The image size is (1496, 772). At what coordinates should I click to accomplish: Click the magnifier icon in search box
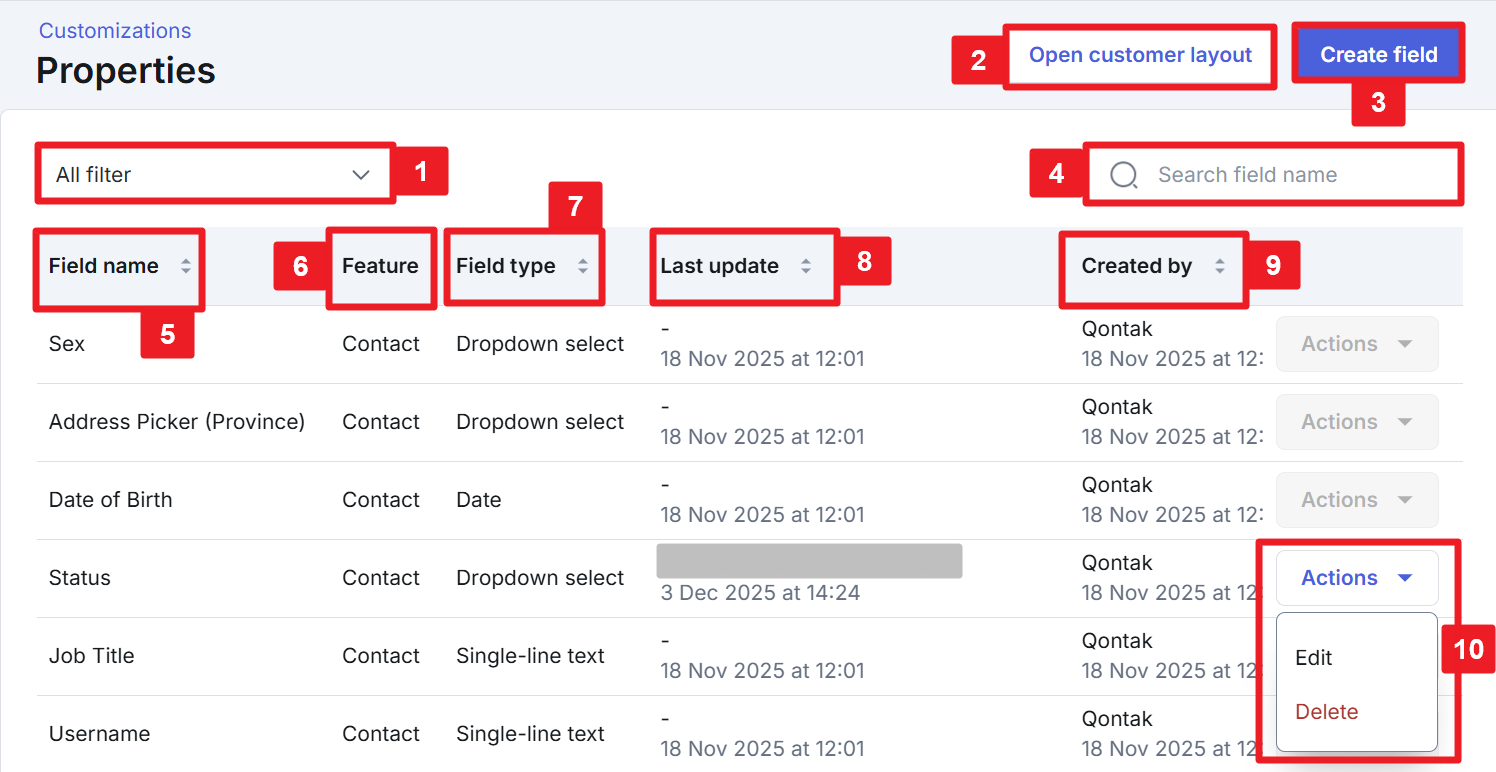click(1124, 175)
